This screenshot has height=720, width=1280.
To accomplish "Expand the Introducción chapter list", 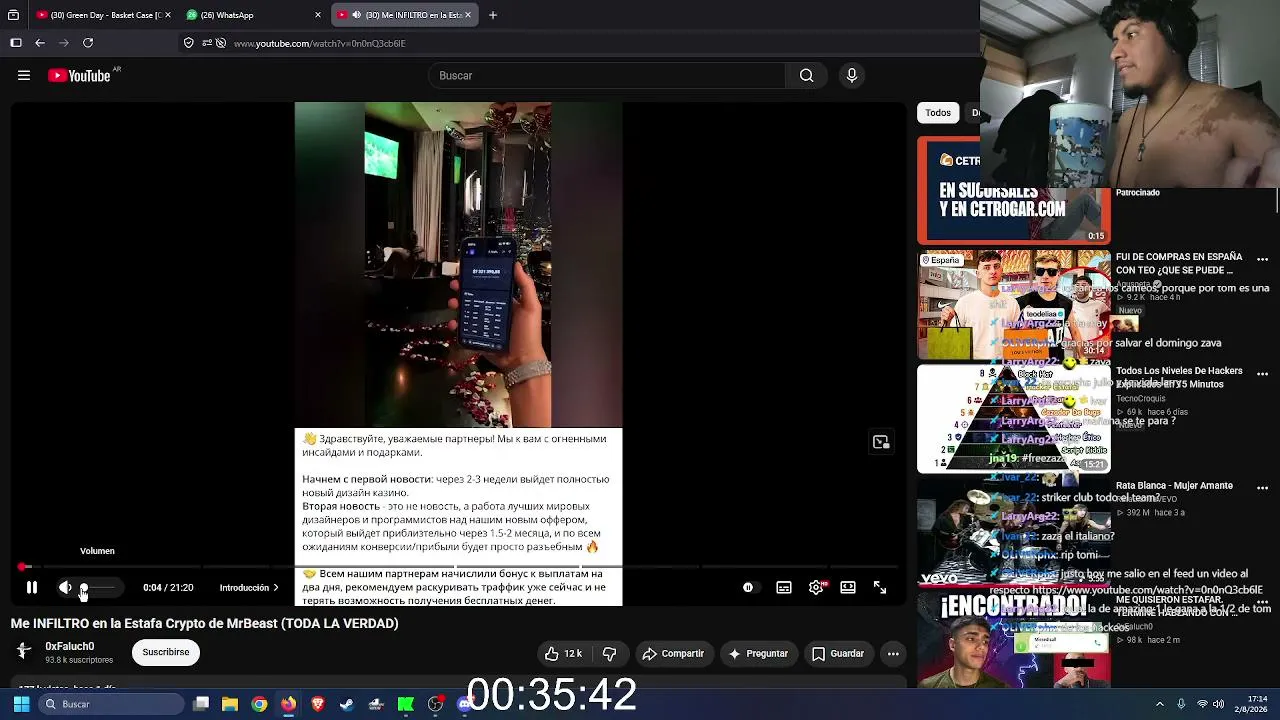I will point(249,588).
